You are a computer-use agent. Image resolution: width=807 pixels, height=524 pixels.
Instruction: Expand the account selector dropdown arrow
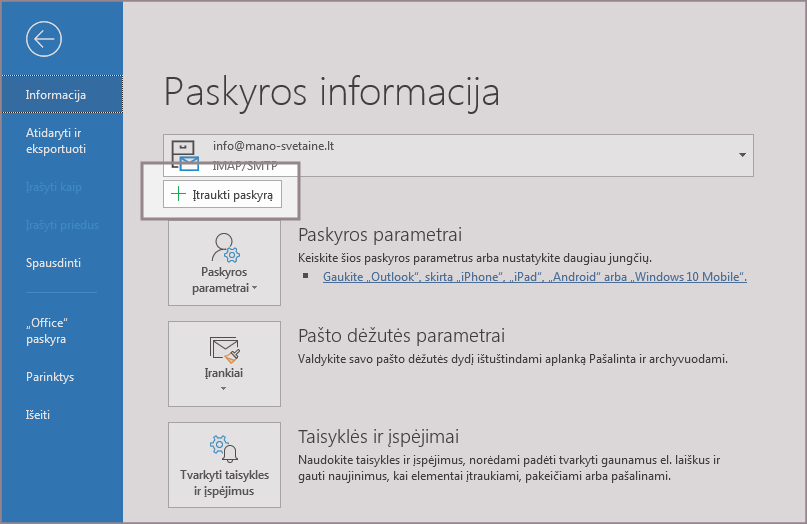(x=742, y=156)
